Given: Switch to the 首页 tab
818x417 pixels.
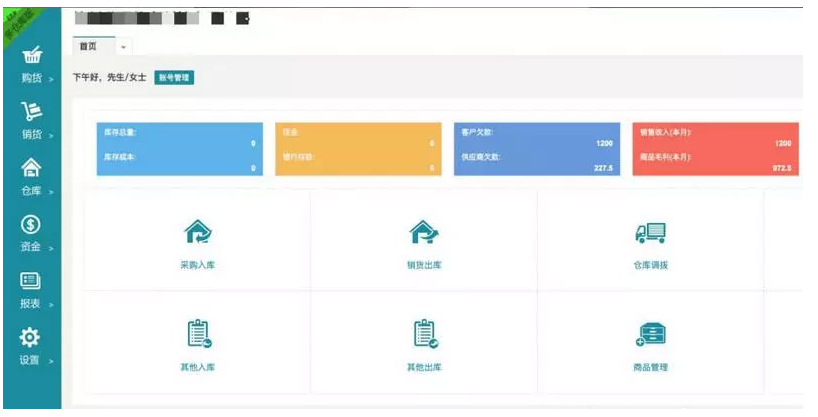Looking at the screenshot, I should pos(89,46).
